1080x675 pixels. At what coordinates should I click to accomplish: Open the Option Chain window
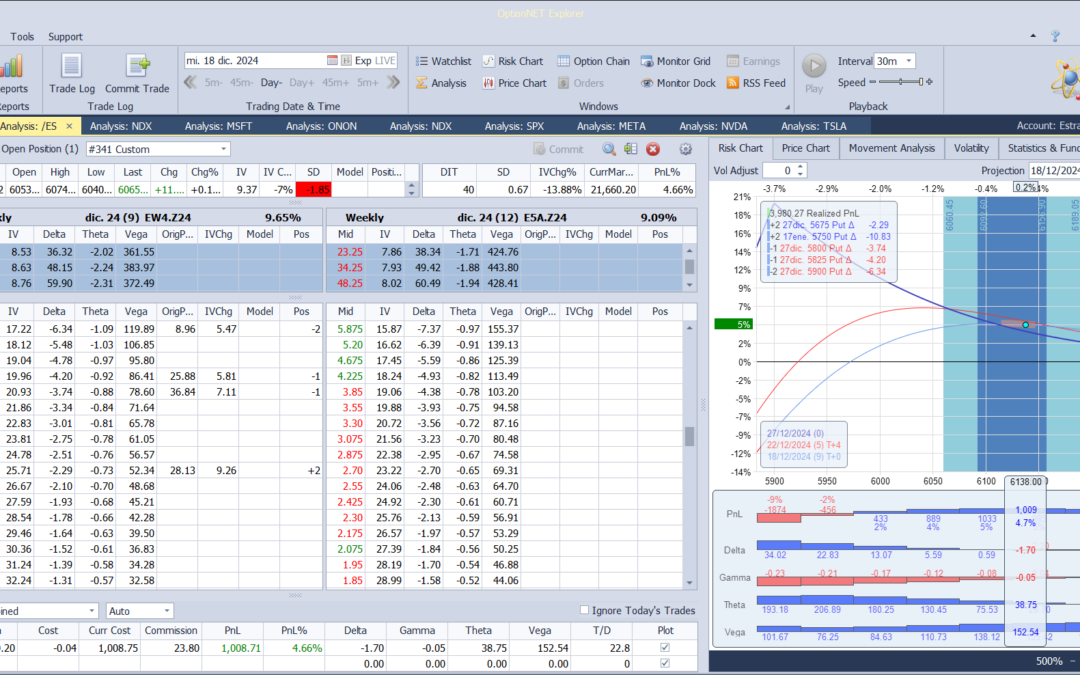(x=593, y=61)
